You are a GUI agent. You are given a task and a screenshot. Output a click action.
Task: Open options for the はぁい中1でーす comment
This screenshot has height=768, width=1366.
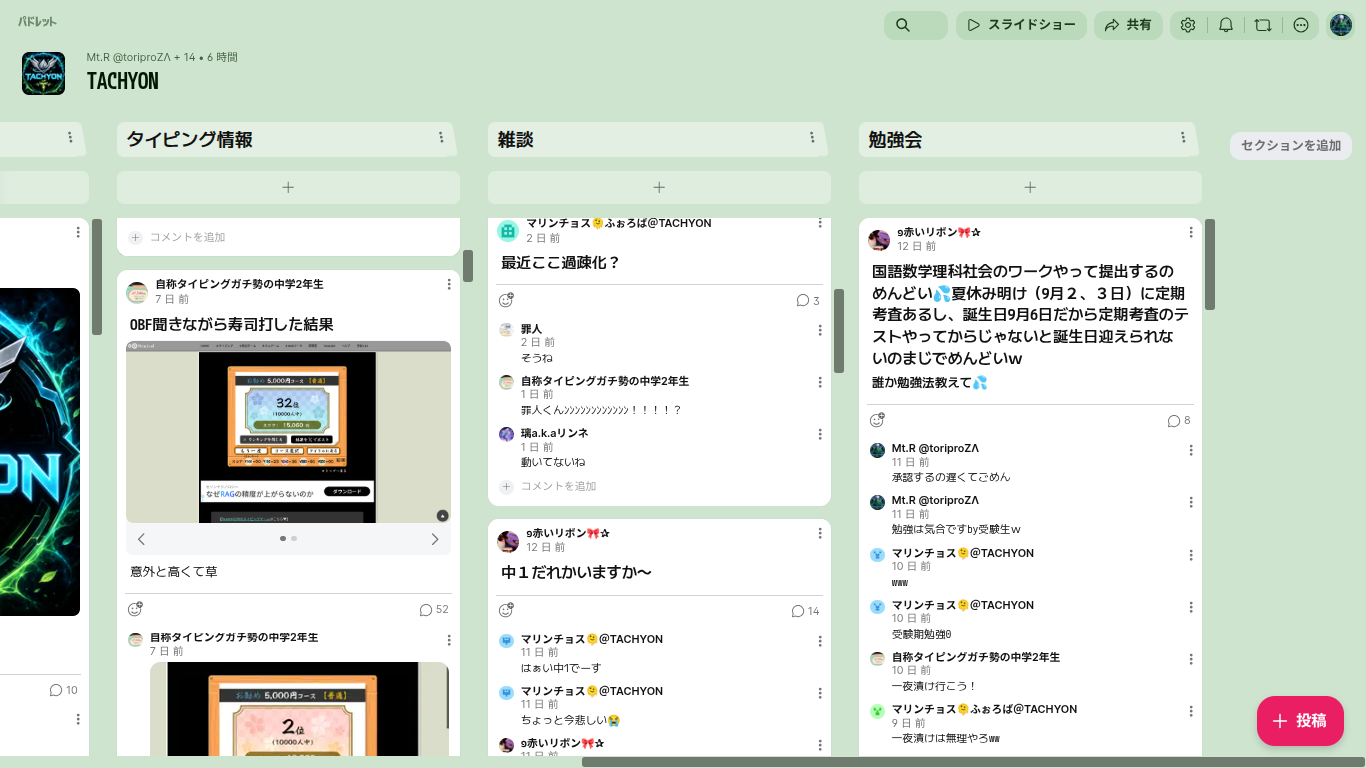click(x=820, y=641)
